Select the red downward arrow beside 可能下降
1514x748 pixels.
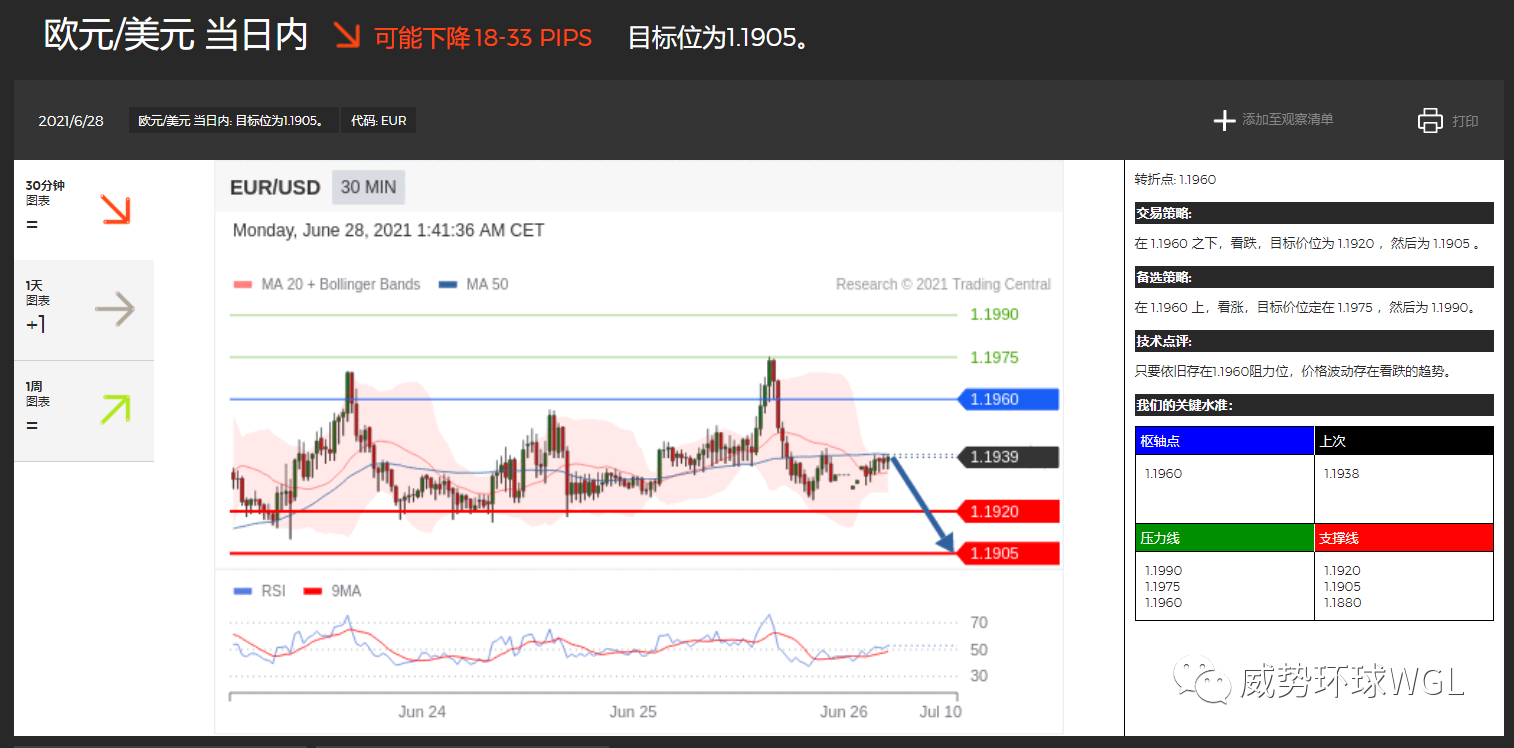pyautogui.click(x=347, y=36)
